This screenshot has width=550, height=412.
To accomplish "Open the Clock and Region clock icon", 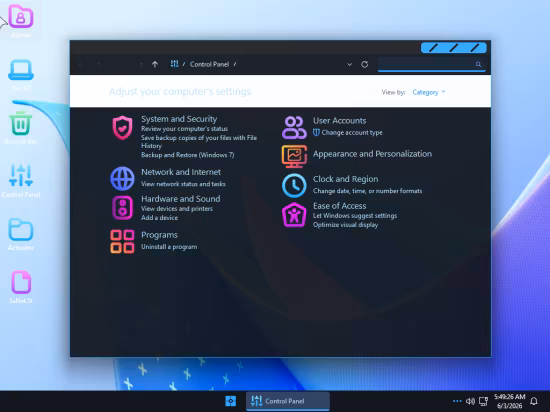I will click(x=294, y=185).
